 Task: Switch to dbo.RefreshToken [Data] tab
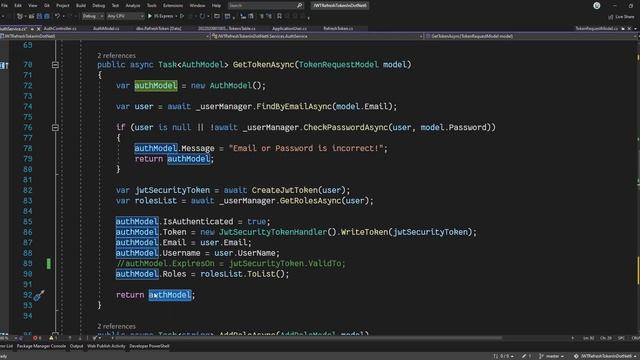(x=158, y=29)
